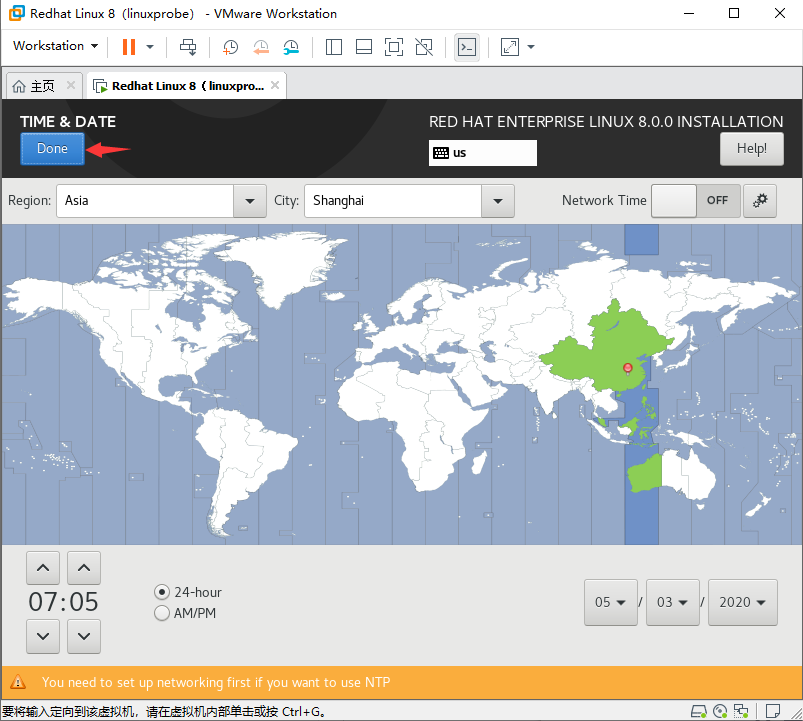Open the us keyboard layout selector
The image size is (803, 721).
click(482, 153)
